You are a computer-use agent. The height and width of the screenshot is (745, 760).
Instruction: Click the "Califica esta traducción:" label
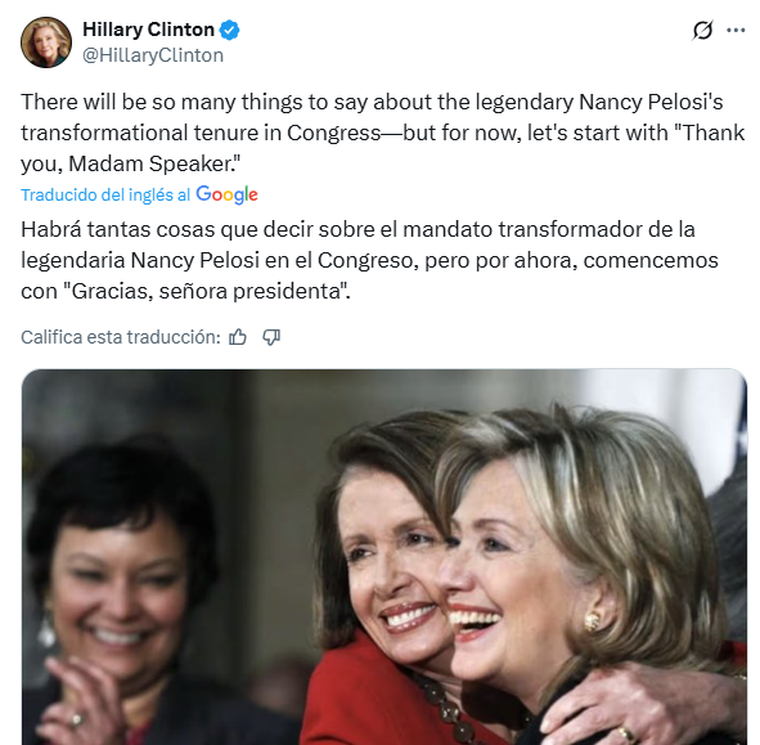[x=121, y=337]
